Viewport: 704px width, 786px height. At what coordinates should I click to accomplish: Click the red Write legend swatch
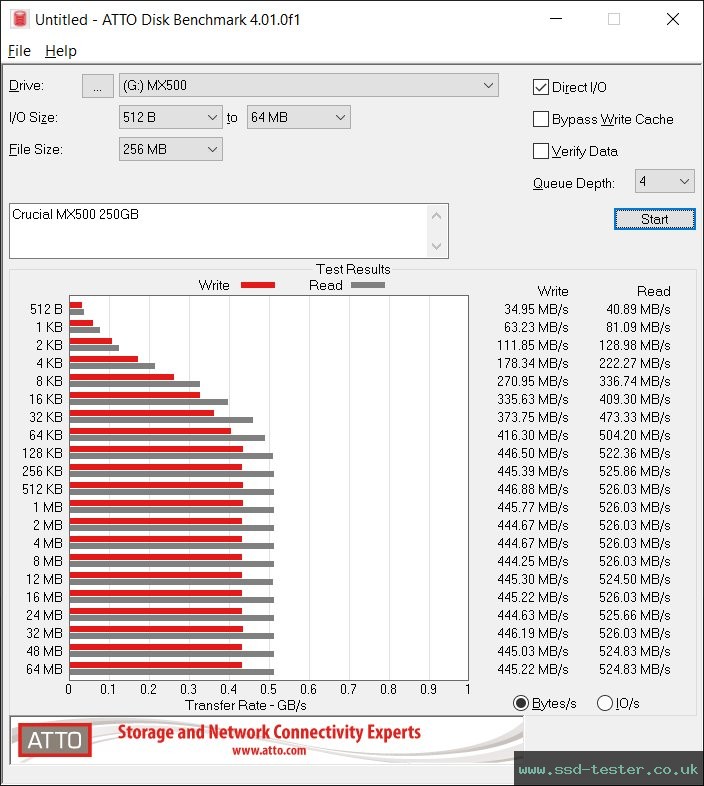click(x=258, y=285)
